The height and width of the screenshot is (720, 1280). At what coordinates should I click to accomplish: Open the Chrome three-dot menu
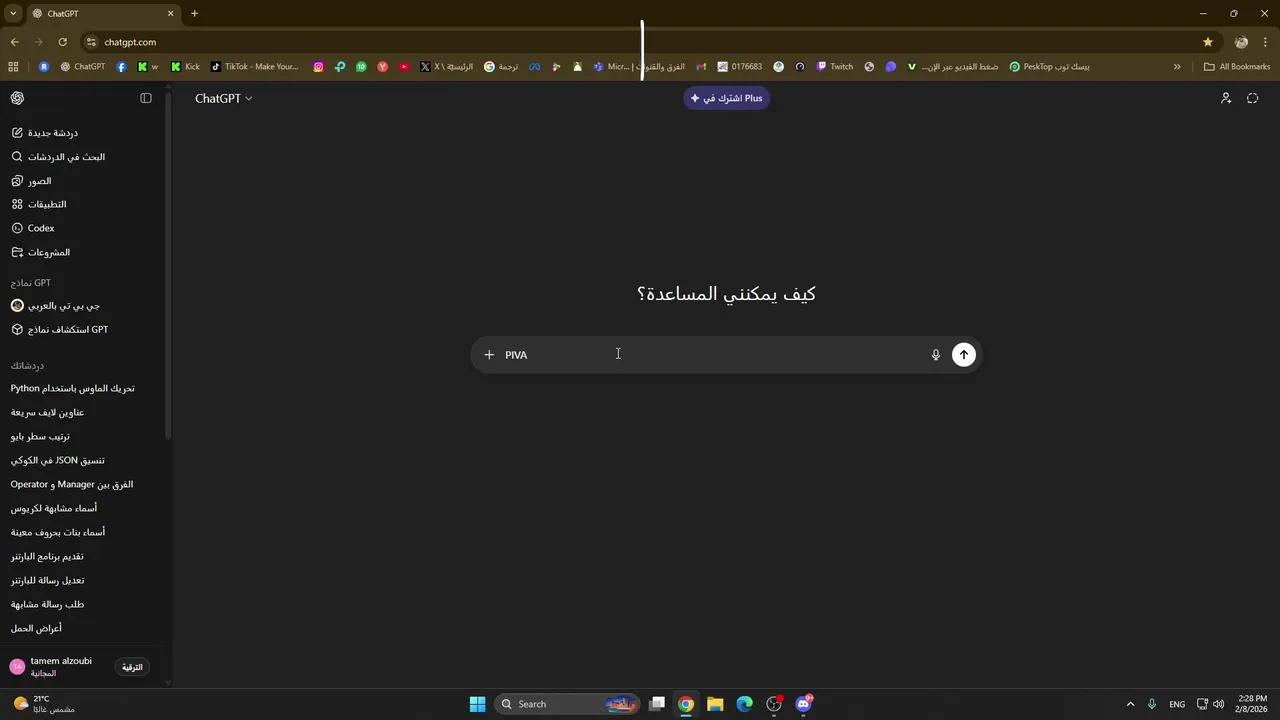click(1266, 42)
